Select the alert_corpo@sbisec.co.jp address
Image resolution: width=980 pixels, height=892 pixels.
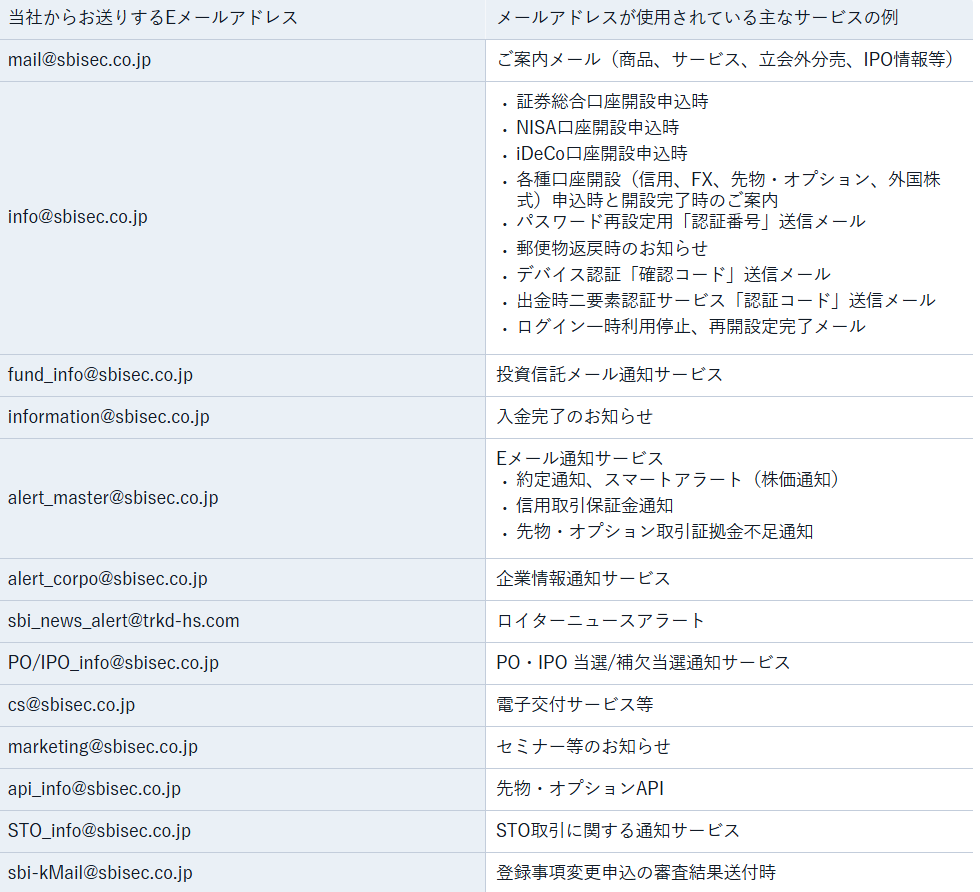tap(108, 579)
